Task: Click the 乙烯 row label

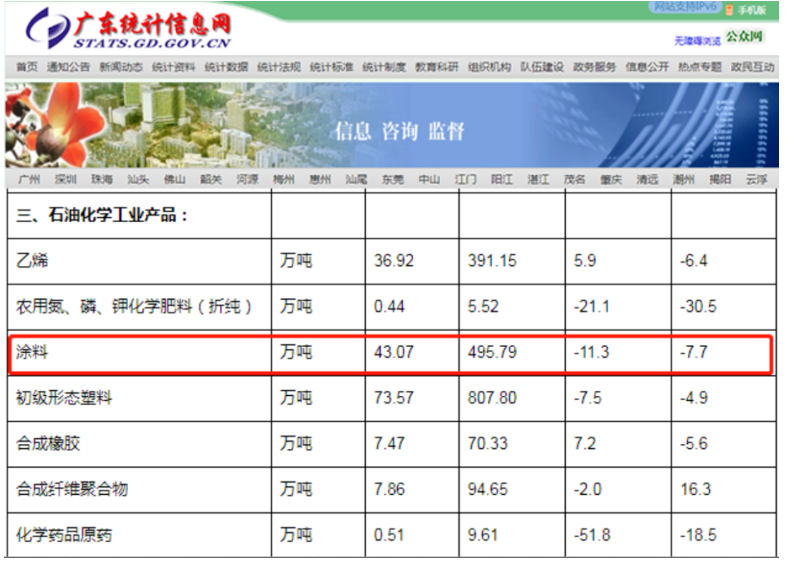Action: tap(32, 261)
